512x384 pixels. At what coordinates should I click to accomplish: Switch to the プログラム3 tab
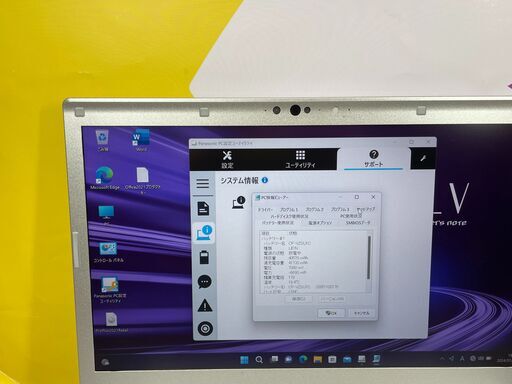click(x=340, y=210)
